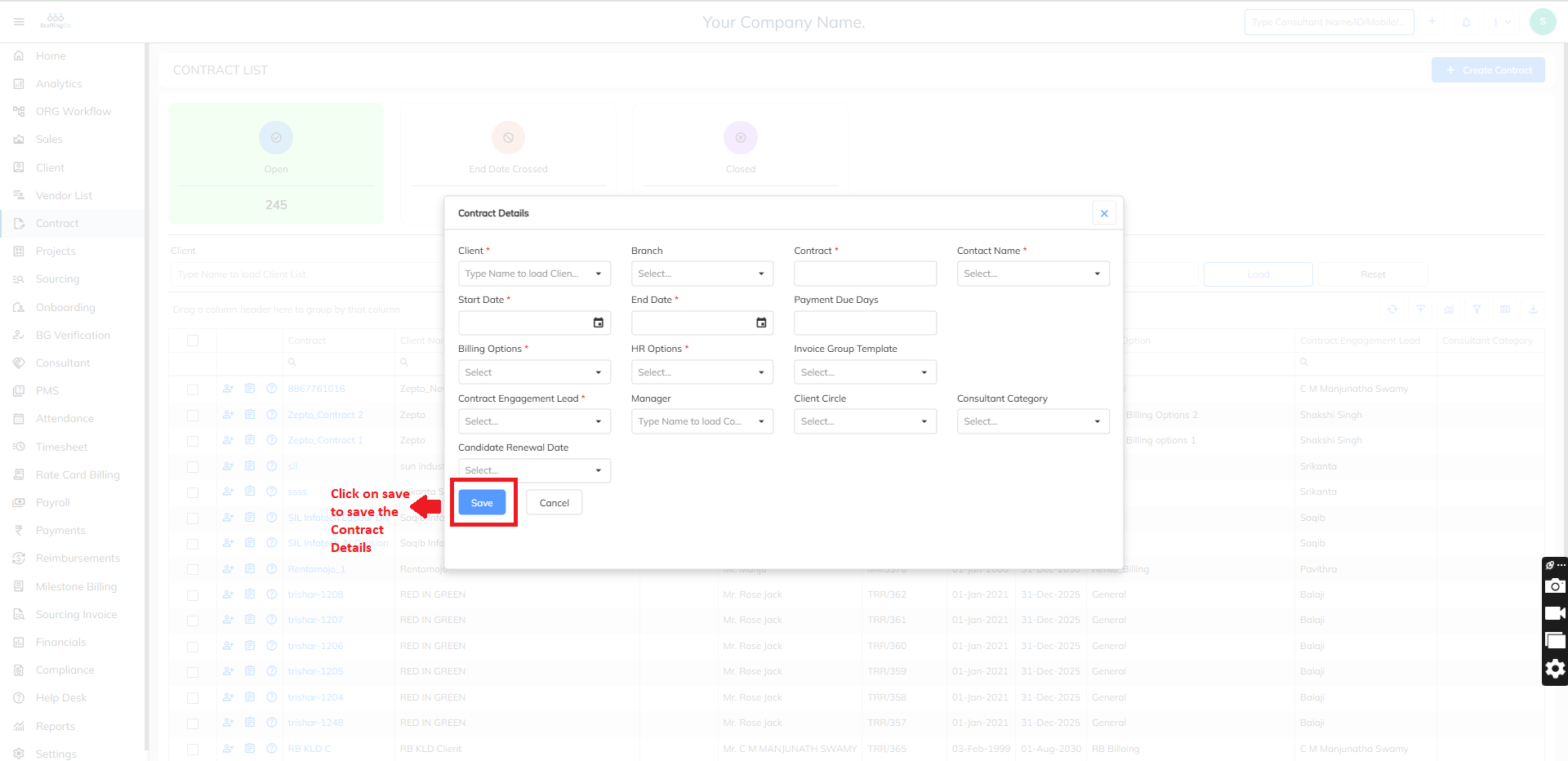The image size is (1568, 761).
Task: Click the End Date Crossed icon
Action: 508,138
